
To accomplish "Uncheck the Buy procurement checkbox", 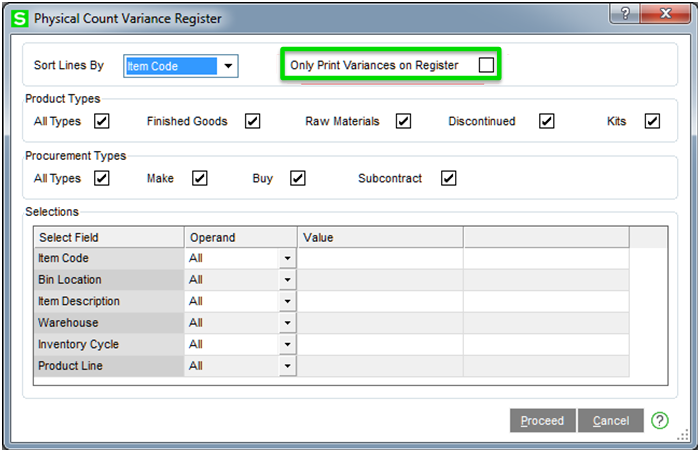I will (298, 178).
